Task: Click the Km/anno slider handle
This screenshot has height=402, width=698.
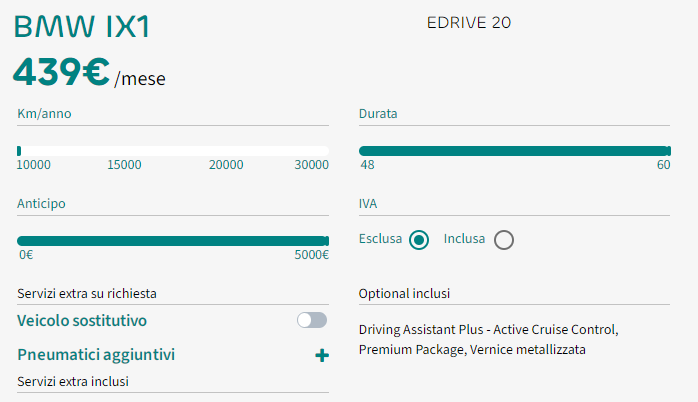Action: point(19,151)
